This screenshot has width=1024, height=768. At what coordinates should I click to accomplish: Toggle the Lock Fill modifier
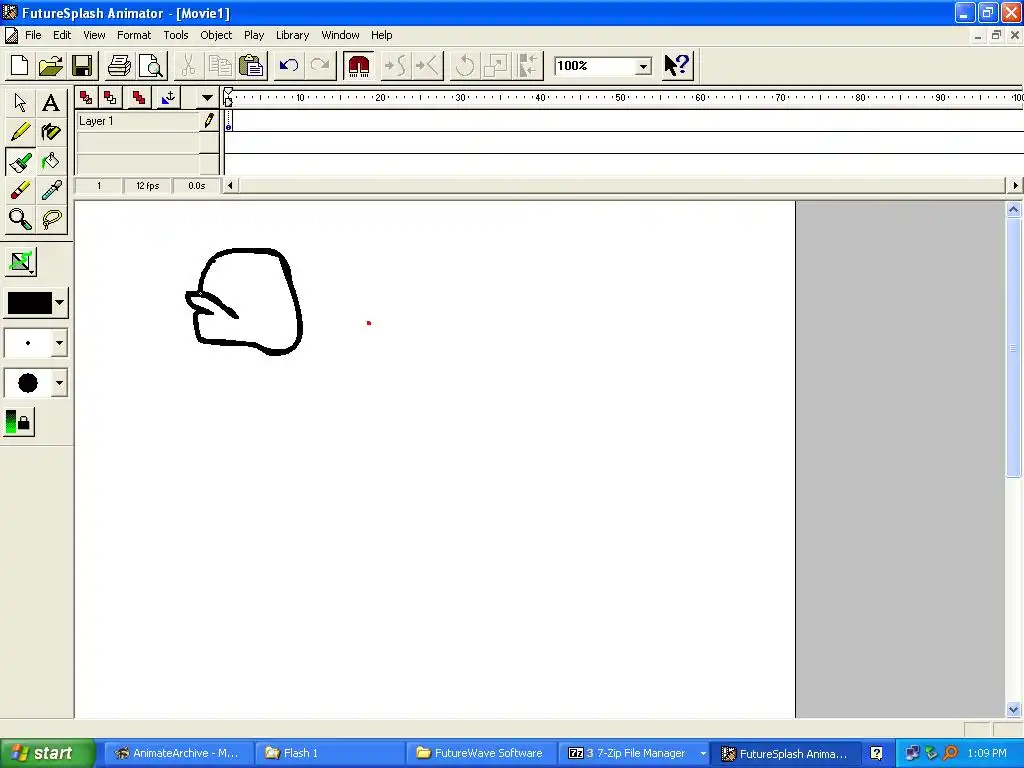click(x=19, y=422)
